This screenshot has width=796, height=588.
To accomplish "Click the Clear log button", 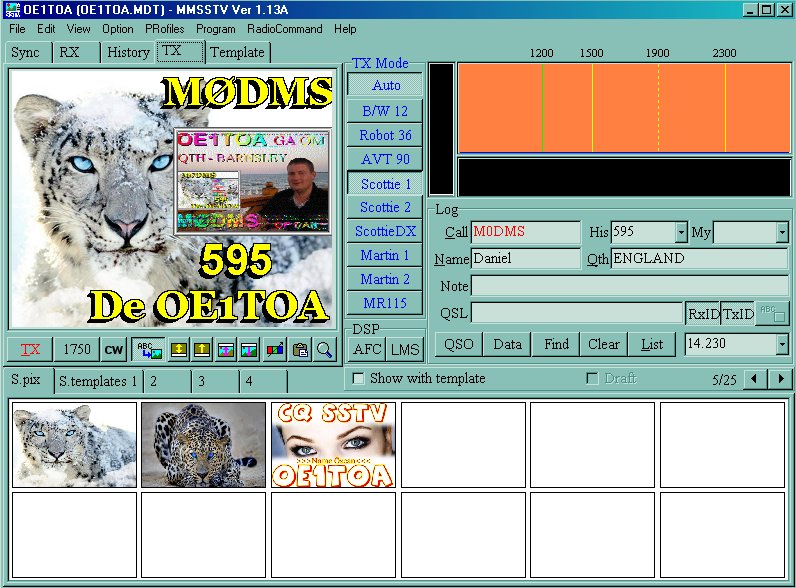I will pyautogui.click(x=603, y=345).
